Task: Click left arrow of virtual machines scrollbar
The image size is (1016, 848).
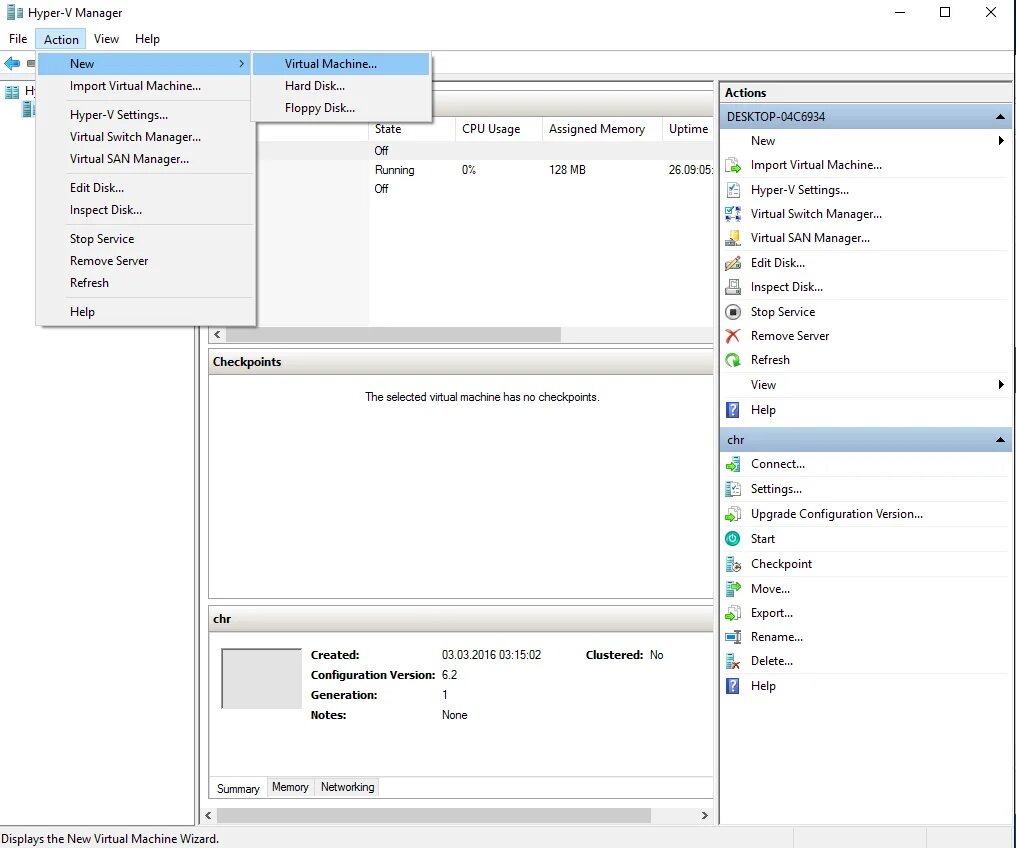Action: click(x=217, y=335)
